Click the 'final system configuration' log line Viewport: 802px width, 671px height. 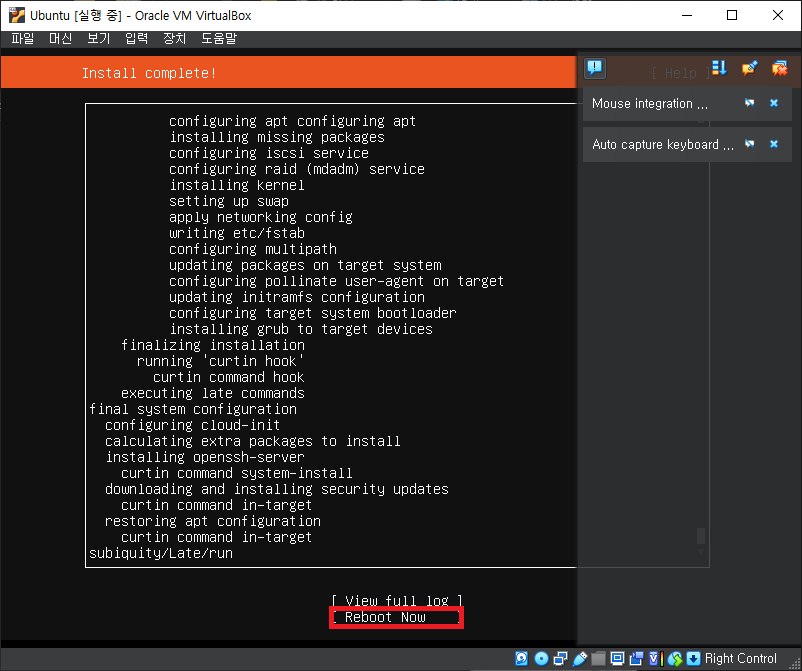(x=193, y=409)
